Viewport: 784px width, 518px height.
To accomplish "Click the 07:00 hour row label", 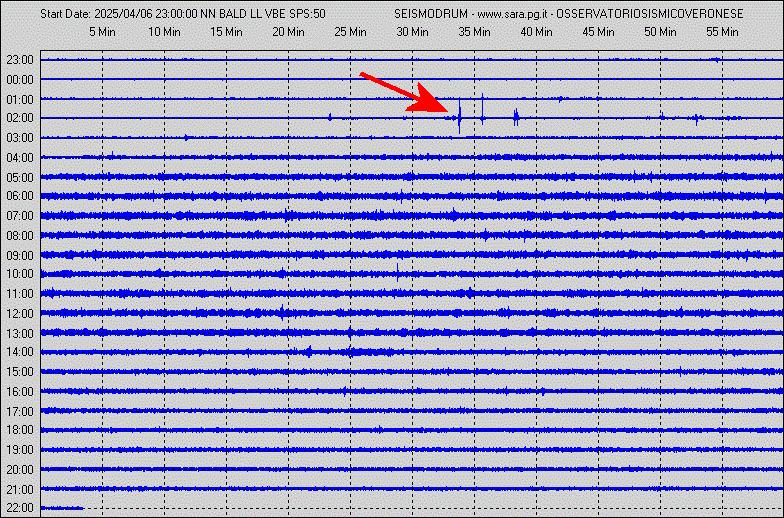I will pos(20,216).
